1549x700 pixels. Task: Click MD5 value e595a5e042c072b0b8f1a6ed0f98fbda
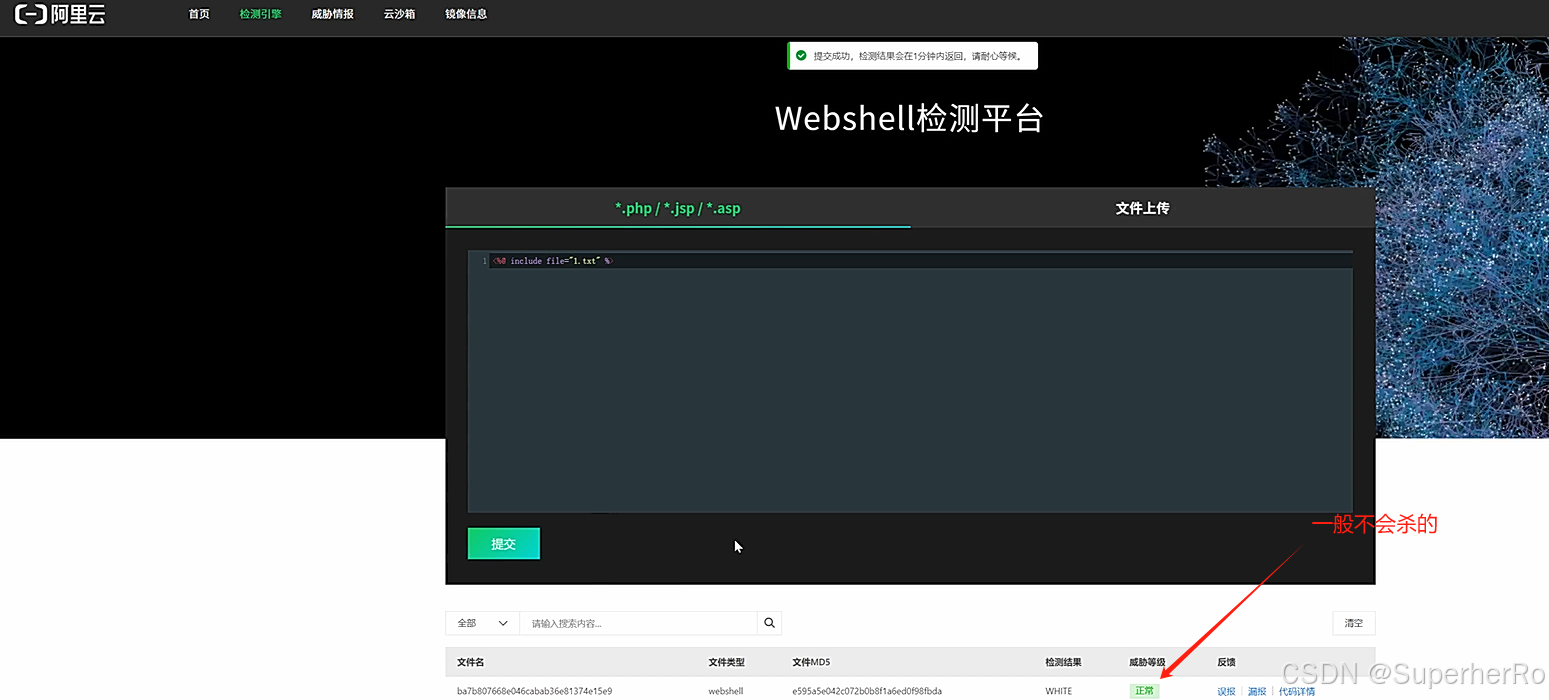point(867,691)
